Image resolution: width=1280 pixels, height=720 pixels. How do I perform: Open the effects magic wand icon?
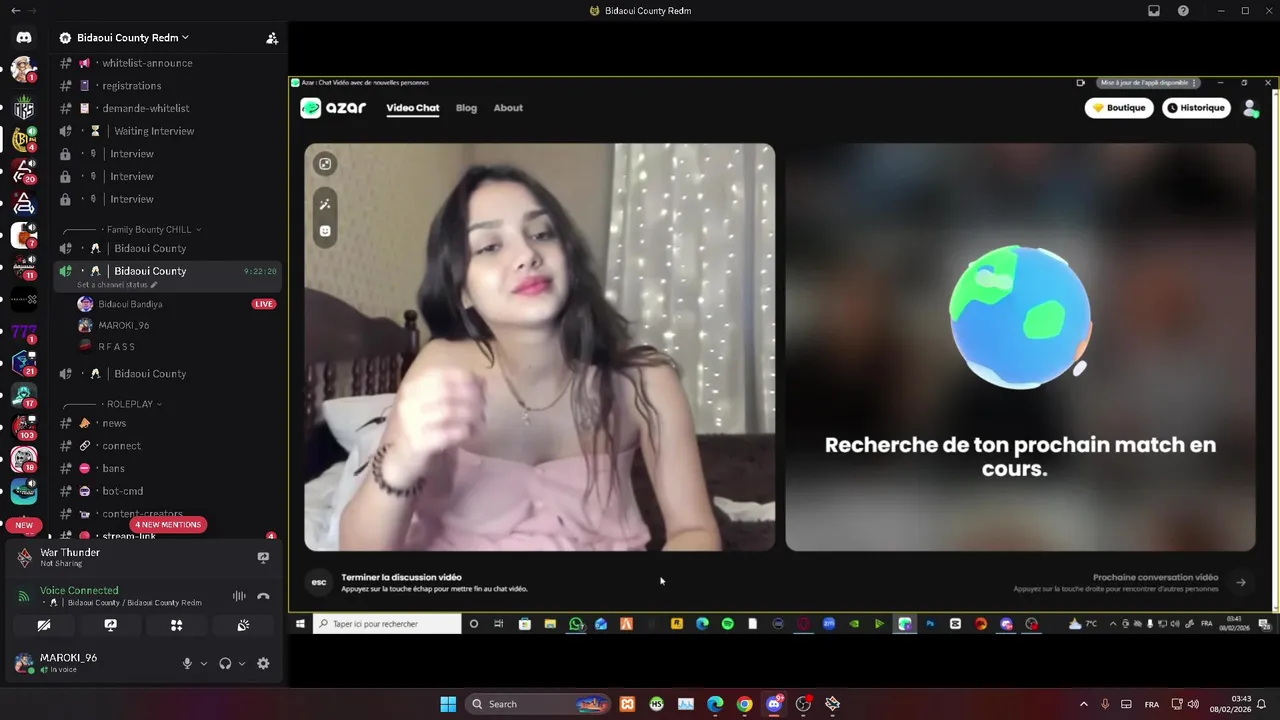325,204
